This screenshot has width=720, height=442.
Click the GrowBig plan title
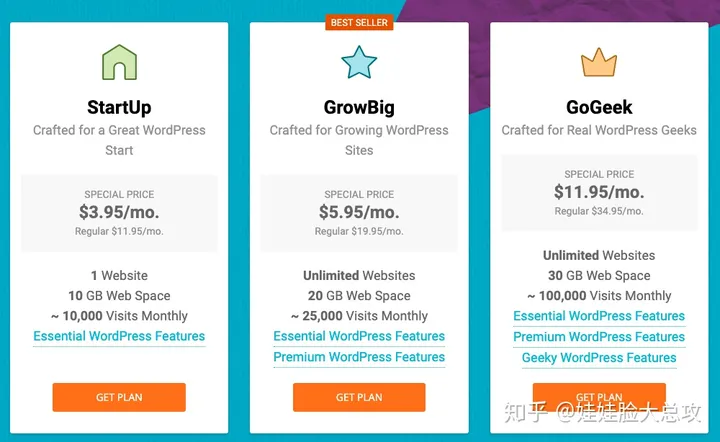pyautogui.click(x=359, y=107)
